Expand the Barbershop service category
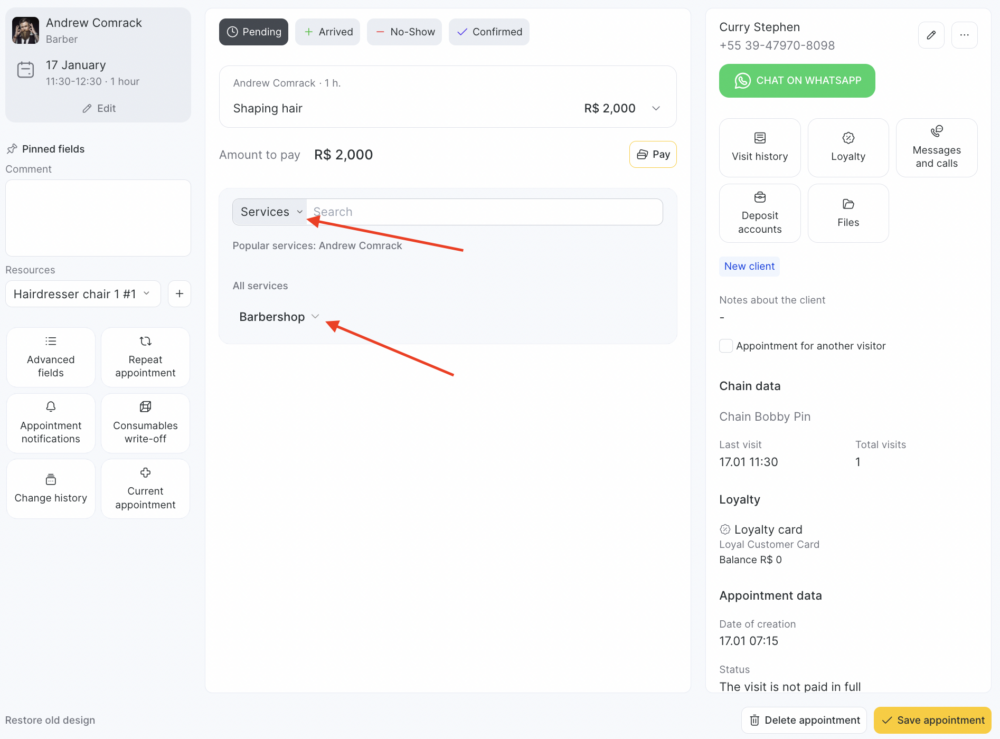The image size is (1000, 739). [x=279, y=317]
